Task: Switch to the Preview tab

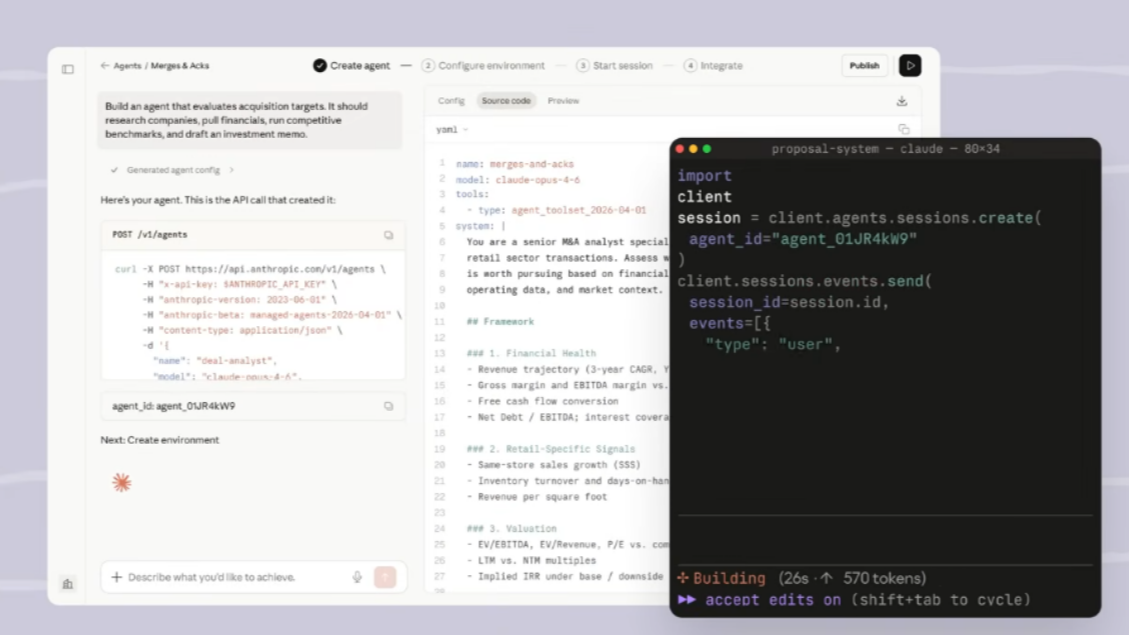Action: 563,101
